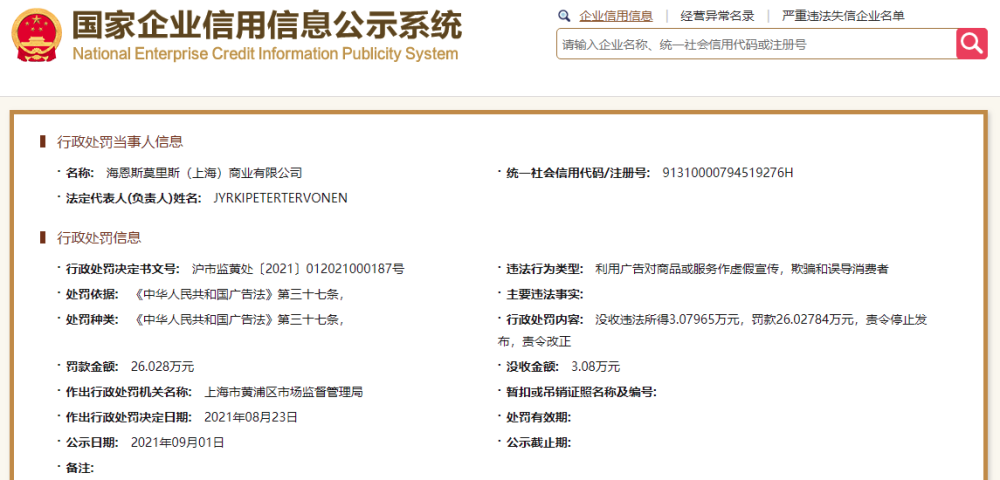Image resolution: width=1000 pixels, height=480 pixels.
Task: Click decision number 沪市监黄处〔2021〕012021000187号
Action: tap(297, 269)
